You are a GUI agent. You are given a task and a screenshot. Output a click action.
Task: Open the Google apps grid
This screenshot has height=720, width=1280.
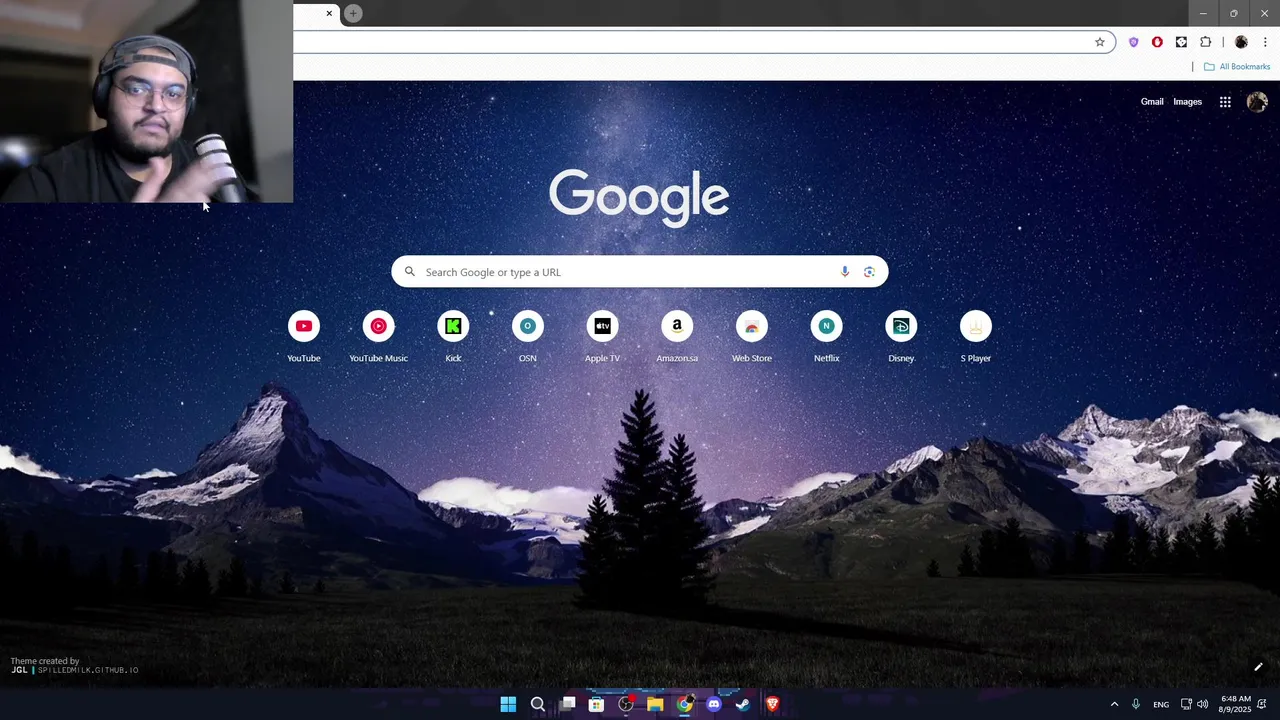1225,102
